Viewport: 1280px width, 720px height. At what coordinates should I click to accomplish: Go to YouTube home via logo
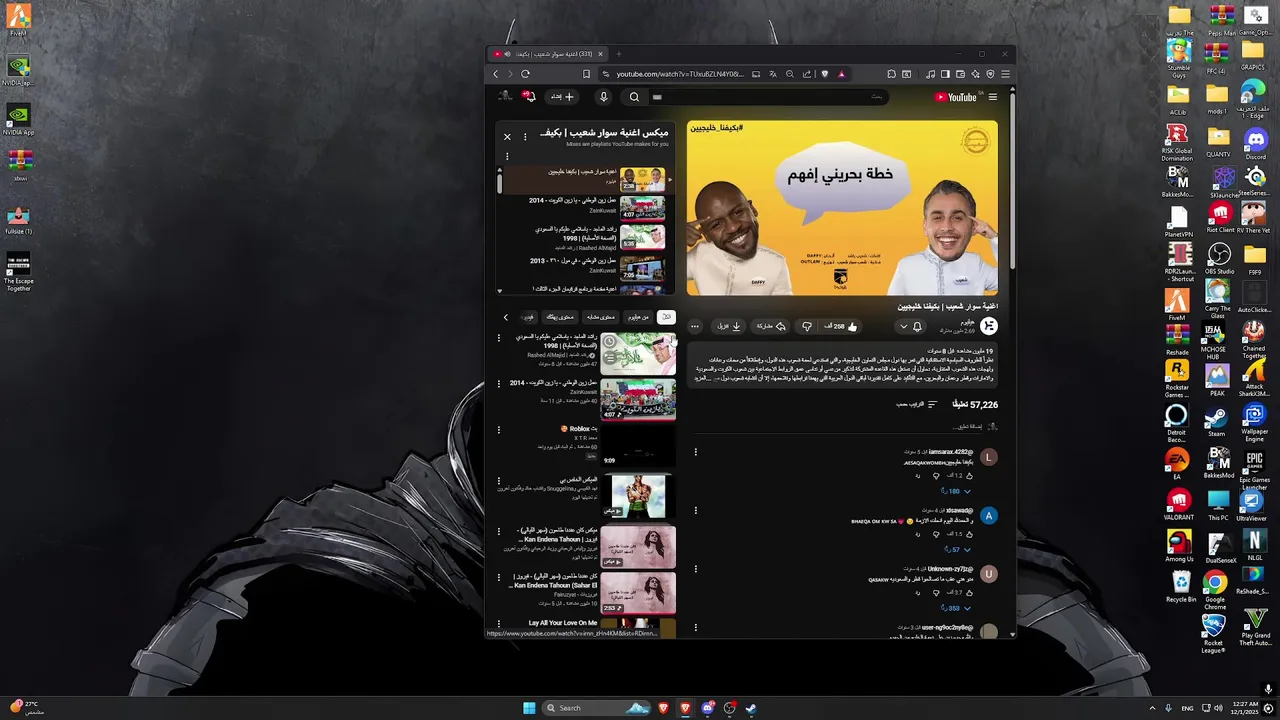(x=956, y=97)
